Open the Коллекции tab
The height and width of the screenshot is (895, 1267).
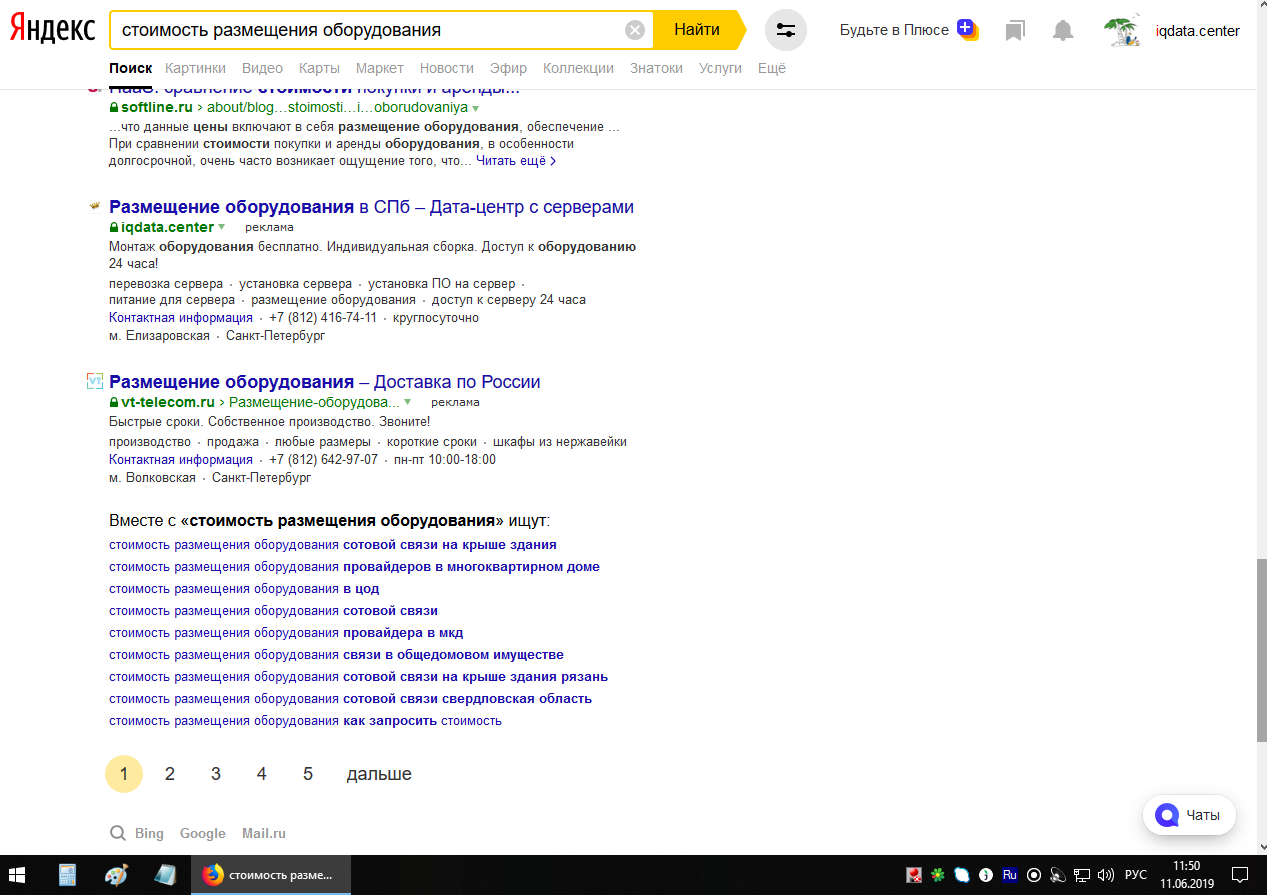coord(578,68)
